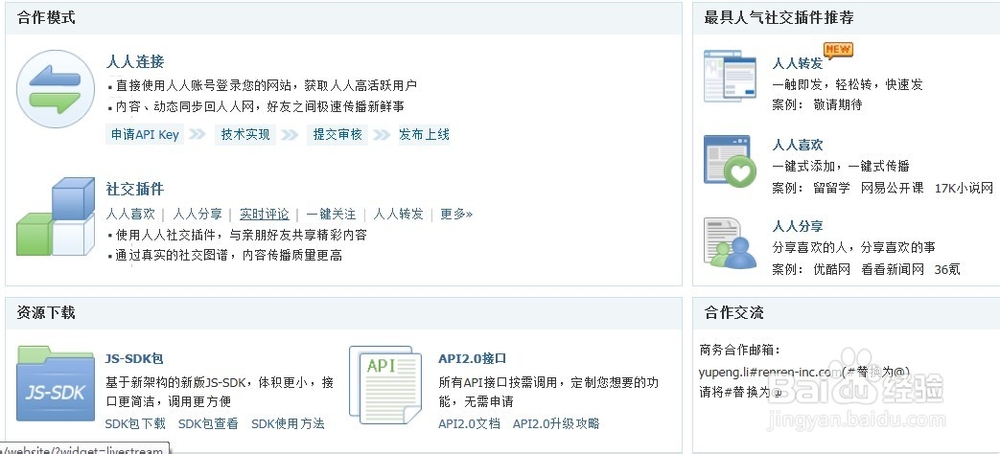1000x454 pixels.
Task: Visit the 17K小说网 case example
Action: pyautogui.click(x=964, y=188)
